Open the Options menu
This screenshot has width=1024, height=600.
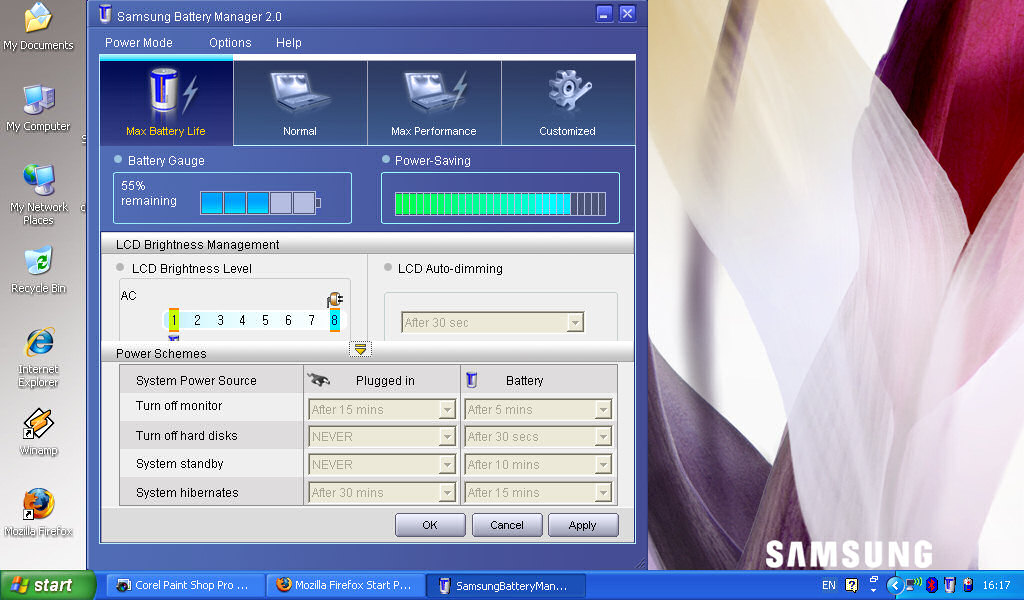[x=230, y=43]
